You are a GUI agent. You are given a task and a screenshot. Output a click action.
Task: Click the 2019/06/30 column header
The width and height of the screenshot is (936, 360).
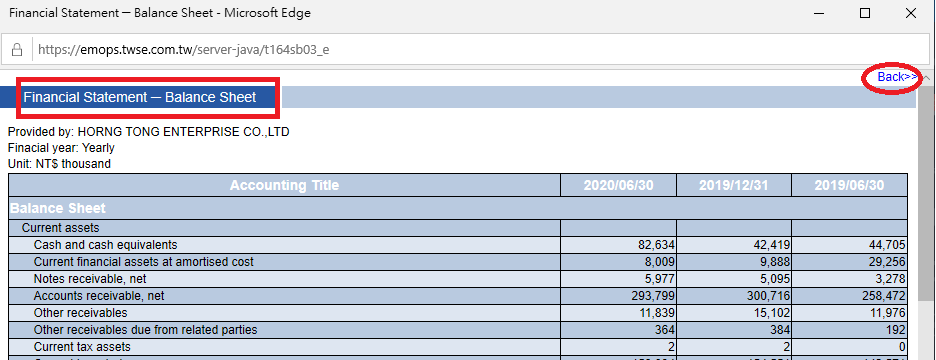tap(849, 185)
